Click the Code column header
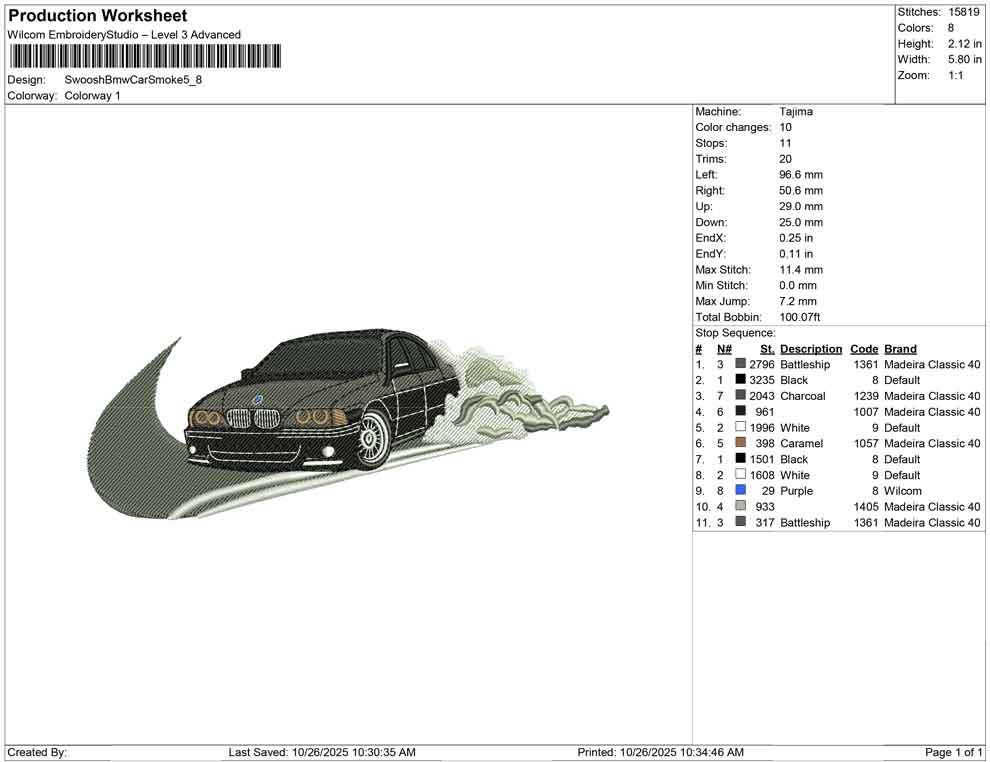This screenshot has width=990, height=762. [864, 349]
